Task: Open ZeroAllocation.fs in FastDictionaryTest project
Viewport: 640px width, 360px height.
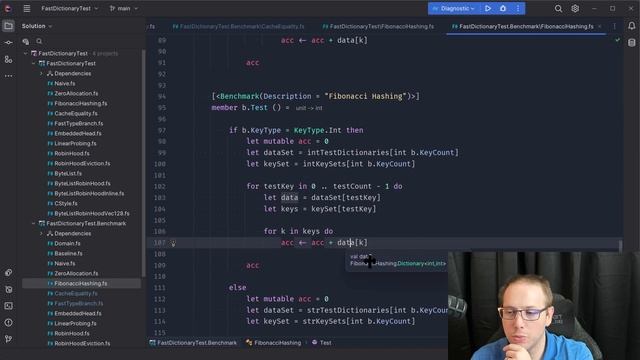Action: pyautogui.click(x=76, y=93)
